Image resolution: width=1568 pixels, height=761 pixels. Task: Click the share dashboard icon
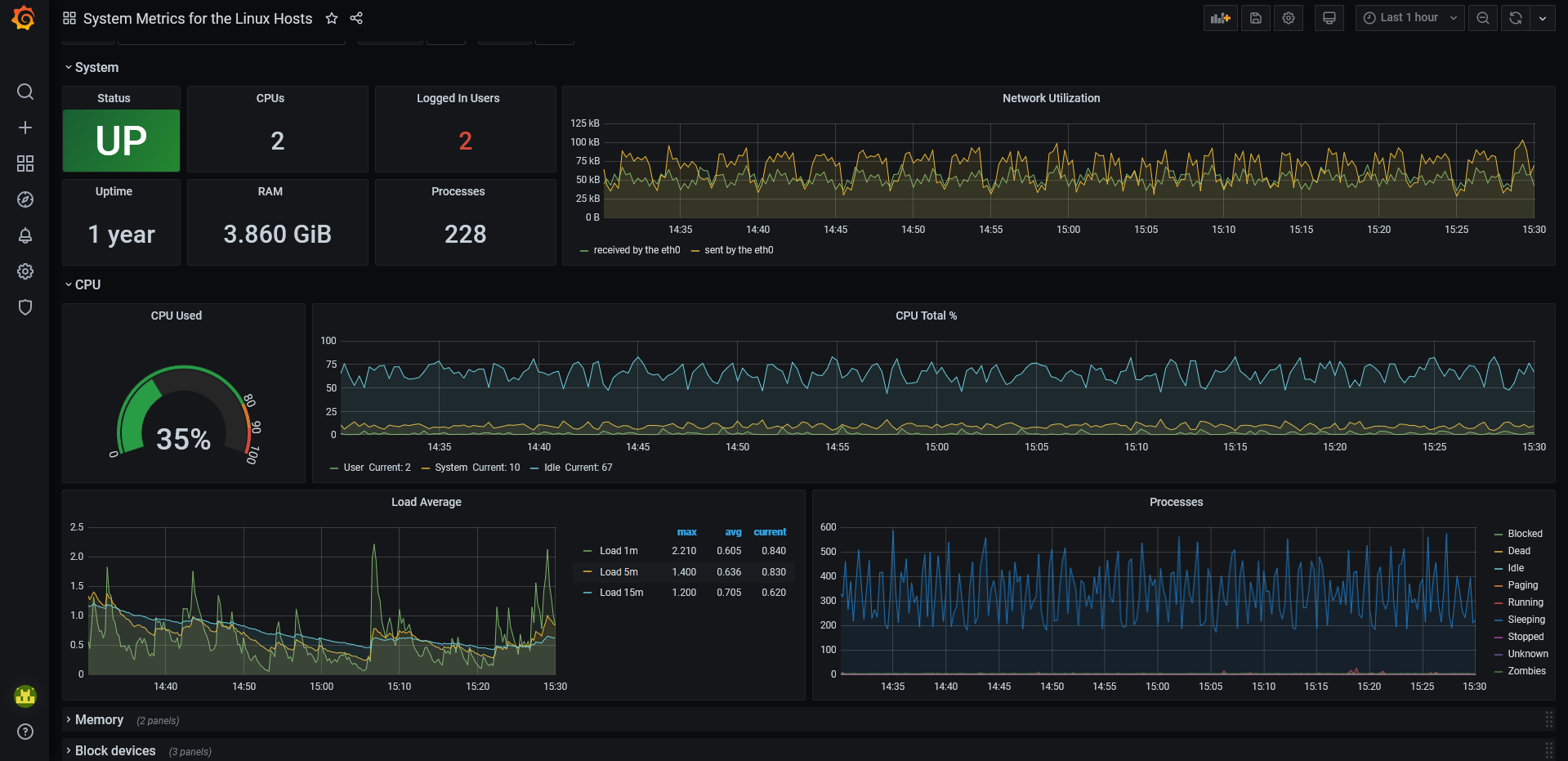click(356, 18)
